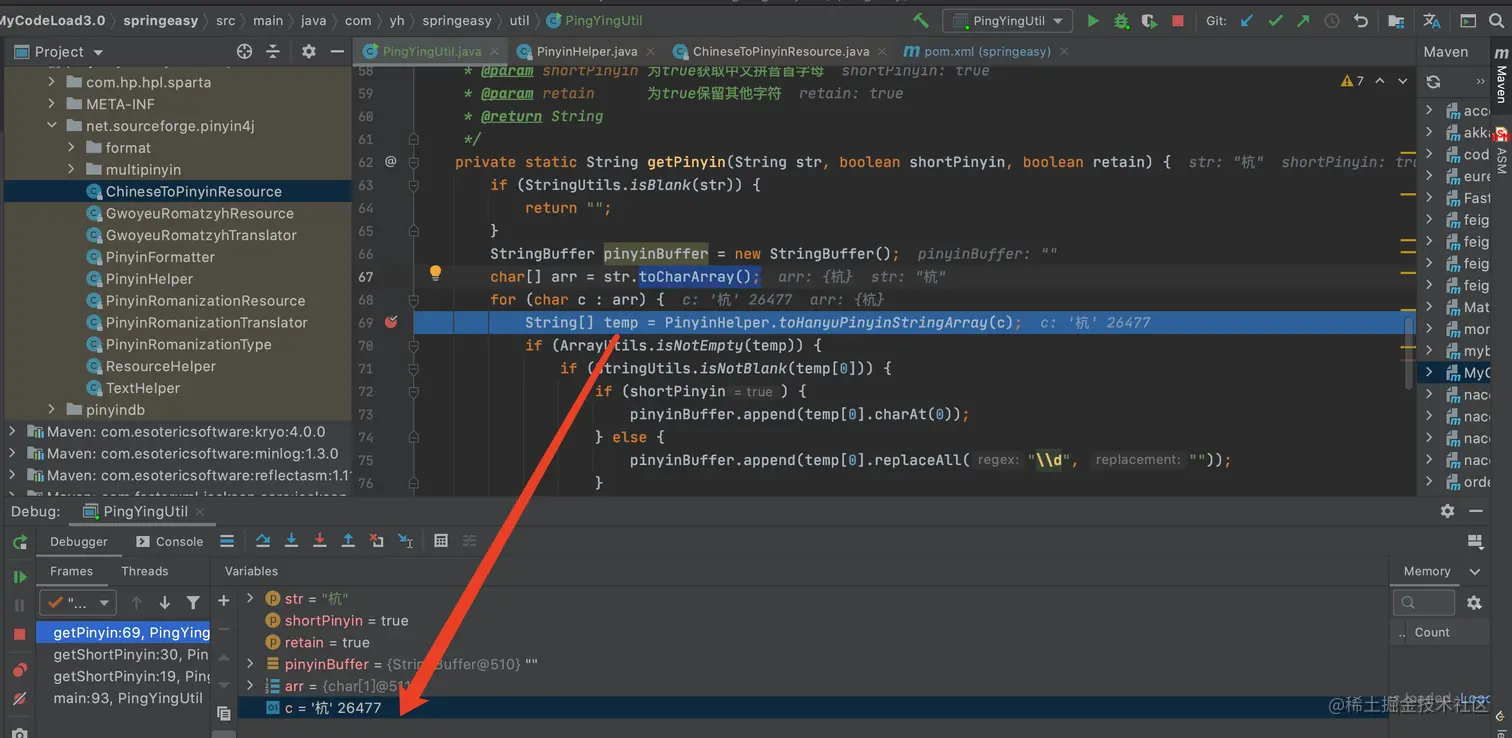
Task: Click Step Over in debugger toolbar
Action: 263,541
